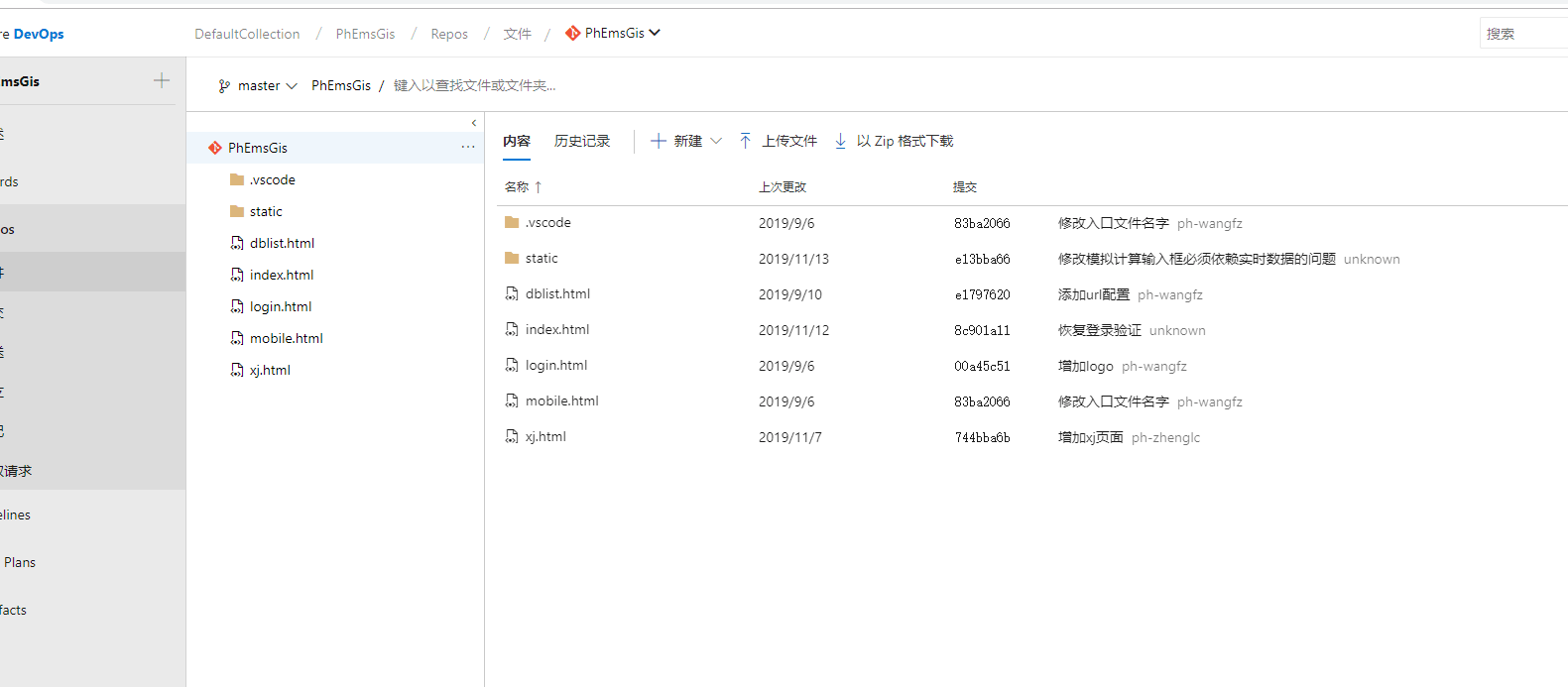This screenshot has width=1568, height=687.
Task: Click the Repos breadcrumb link
Action: tap(449, 34)
